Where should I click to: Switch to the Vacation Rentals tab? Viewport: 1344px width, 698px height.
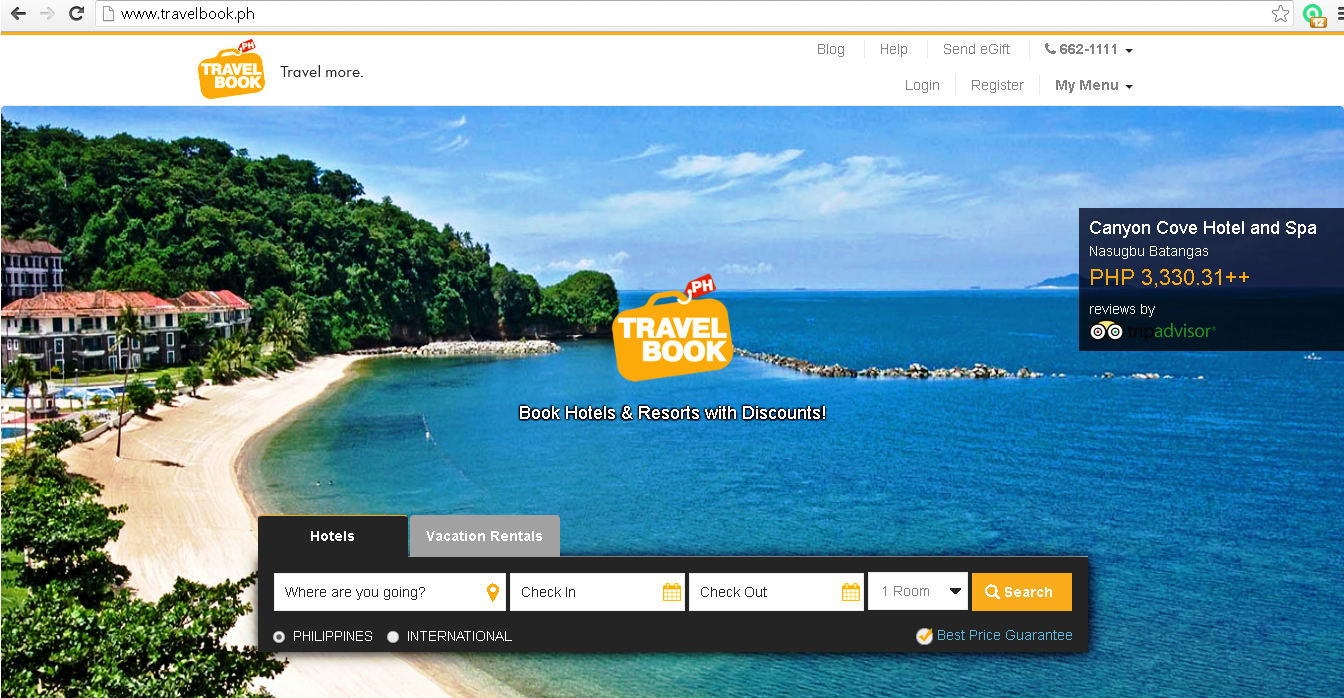point(484,536)
